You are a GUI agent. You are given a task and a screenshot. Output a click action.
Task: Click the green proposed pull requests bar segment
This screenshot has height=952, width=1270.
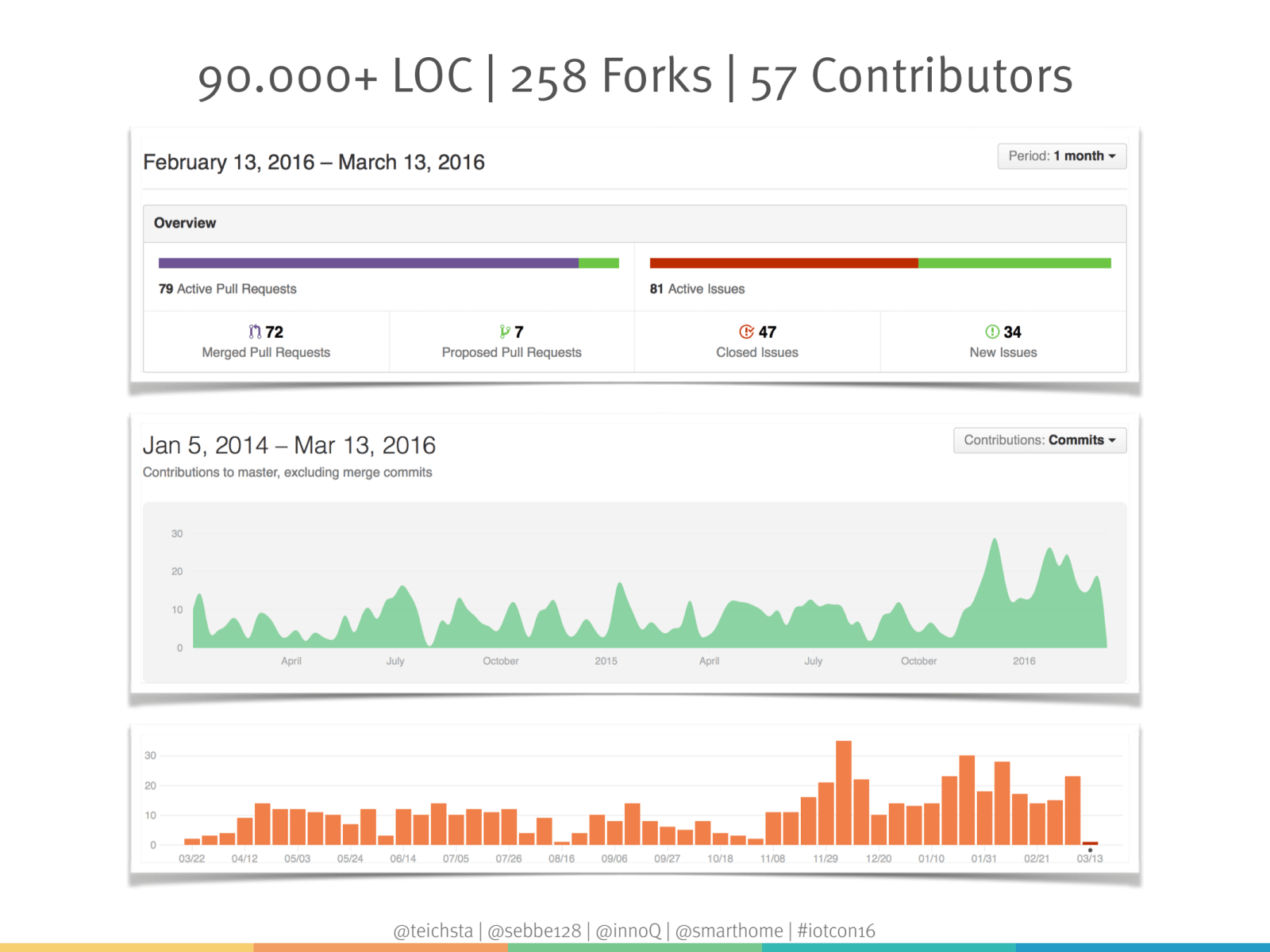(598, 263)
